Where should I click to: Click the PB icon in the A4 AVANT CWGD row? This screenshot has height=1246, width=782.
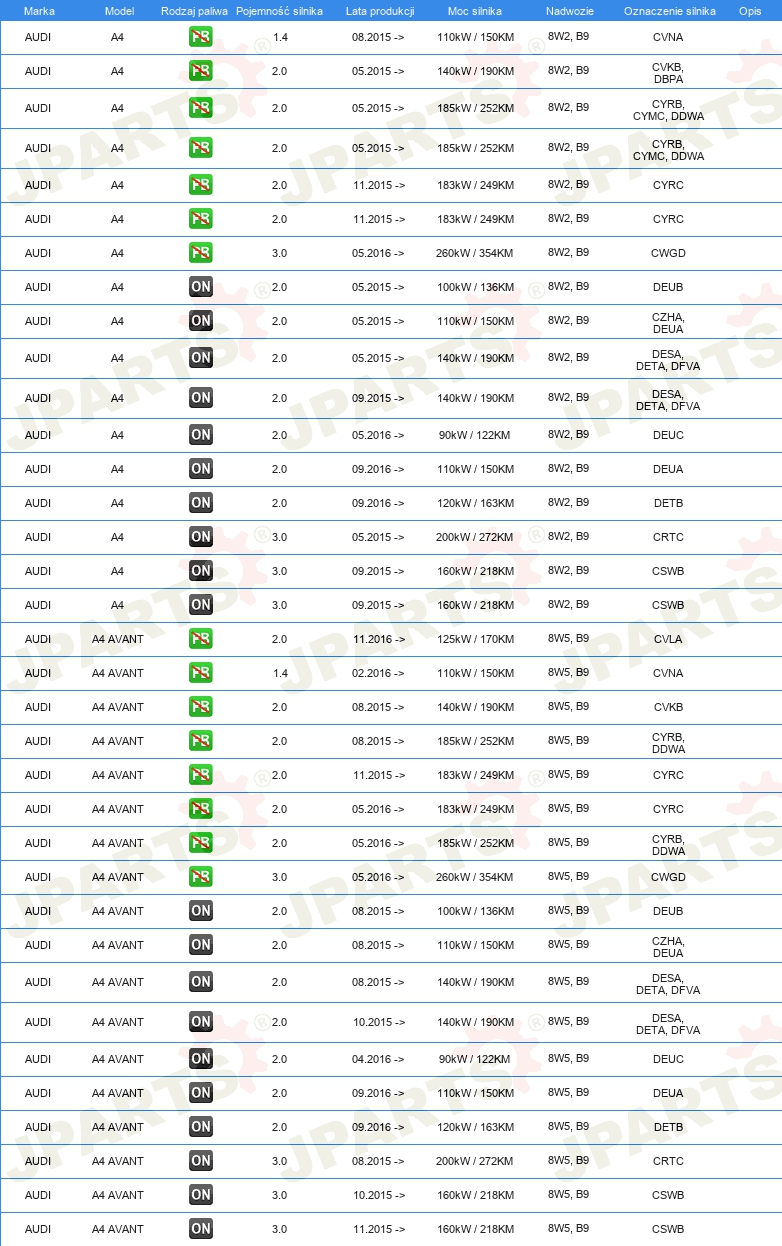click(201, 877)
